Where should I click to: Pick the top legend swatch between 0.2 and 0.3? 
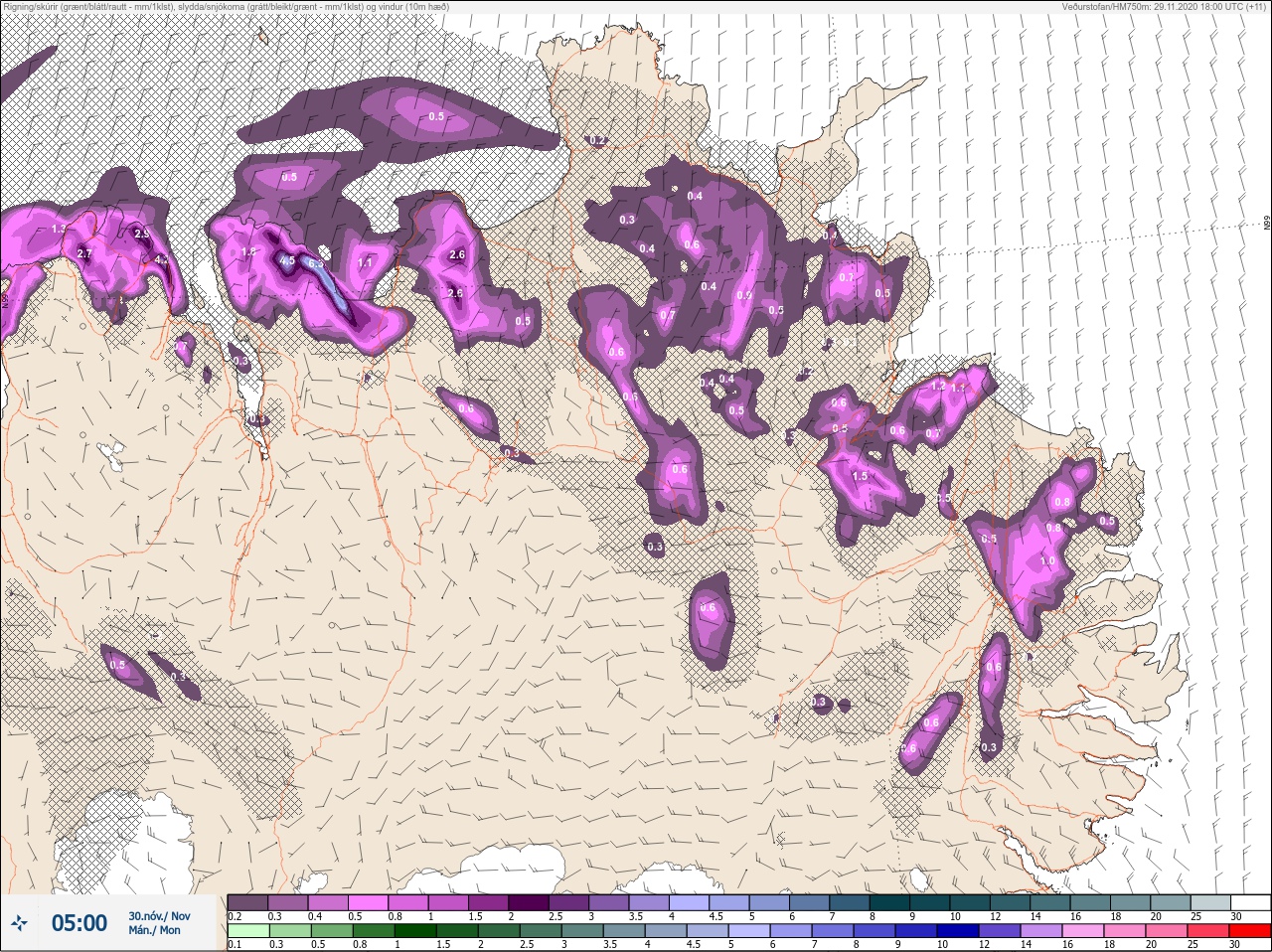coord(247,902)
